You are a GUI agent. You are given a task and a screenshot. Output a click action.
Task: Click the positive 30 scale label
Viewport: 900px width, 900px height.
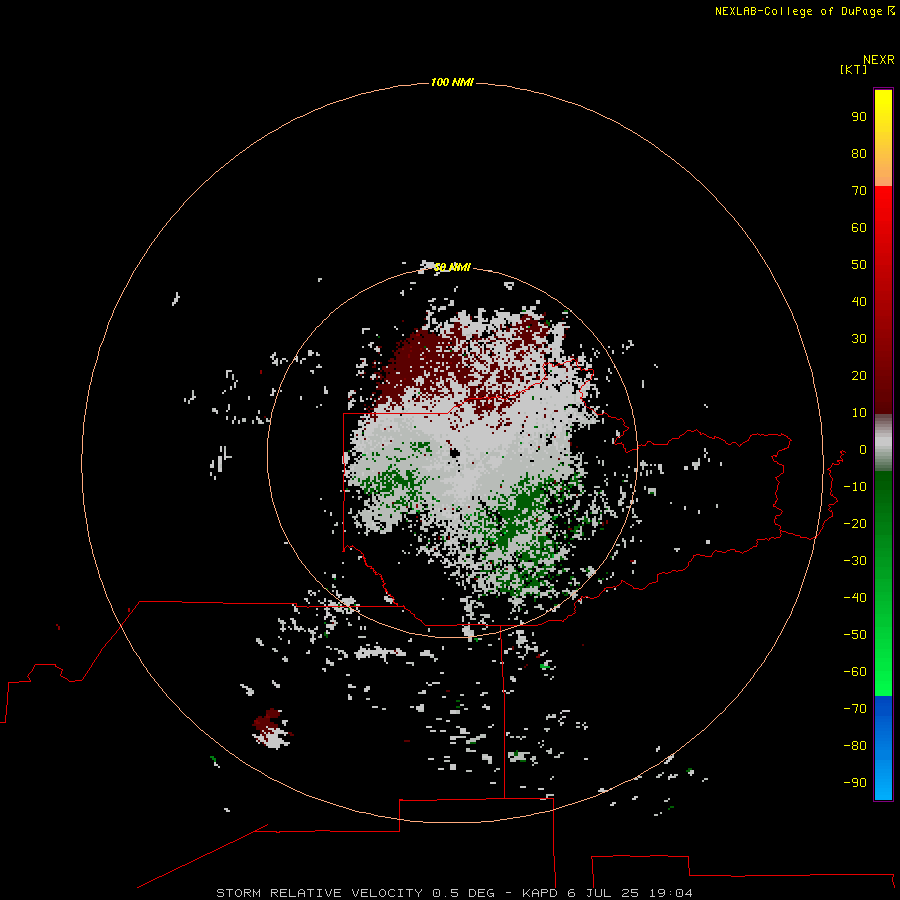point(859,339)
